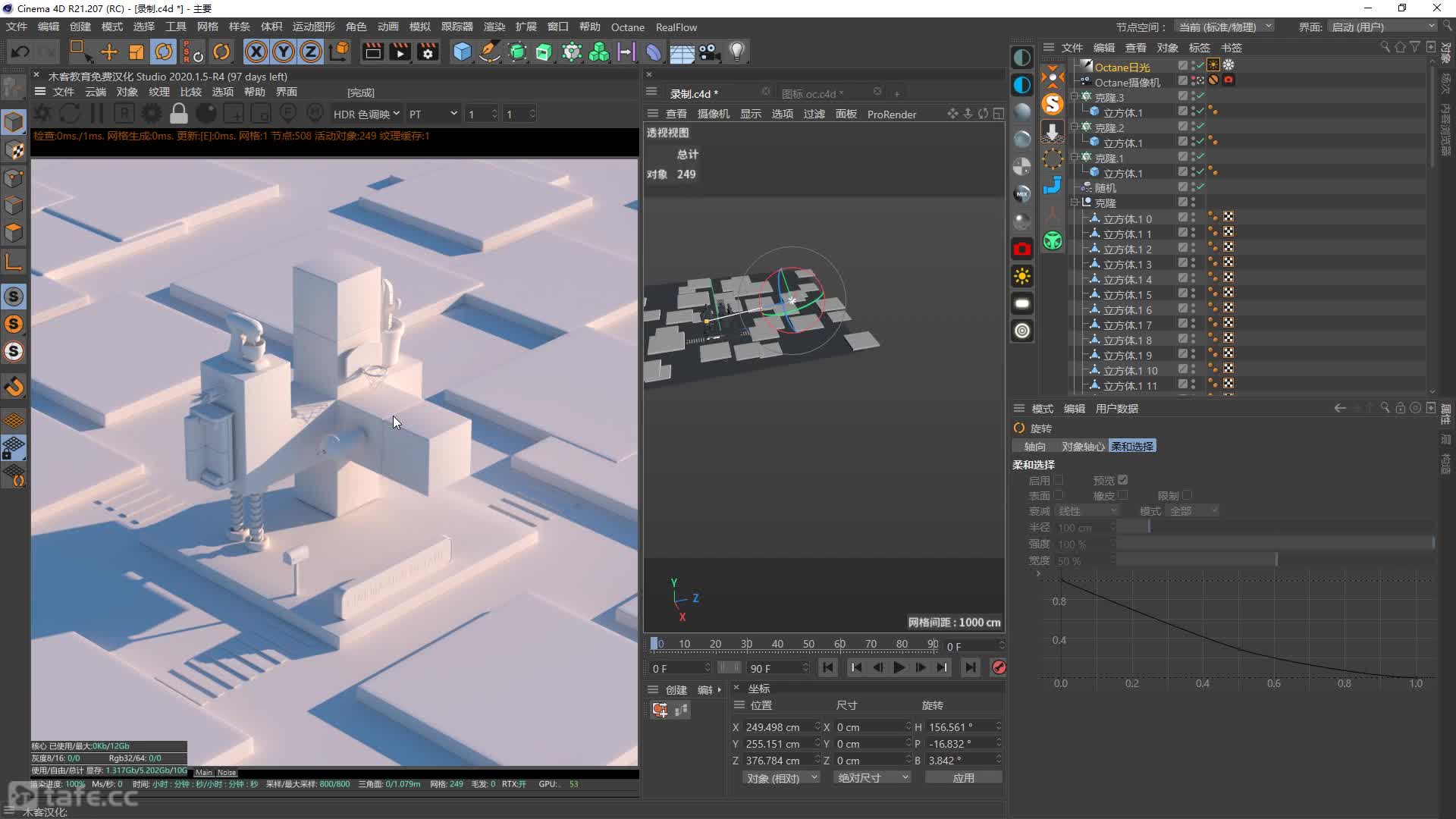Click the red Octane camera icon in the side palette

(x=1022, y=249)
